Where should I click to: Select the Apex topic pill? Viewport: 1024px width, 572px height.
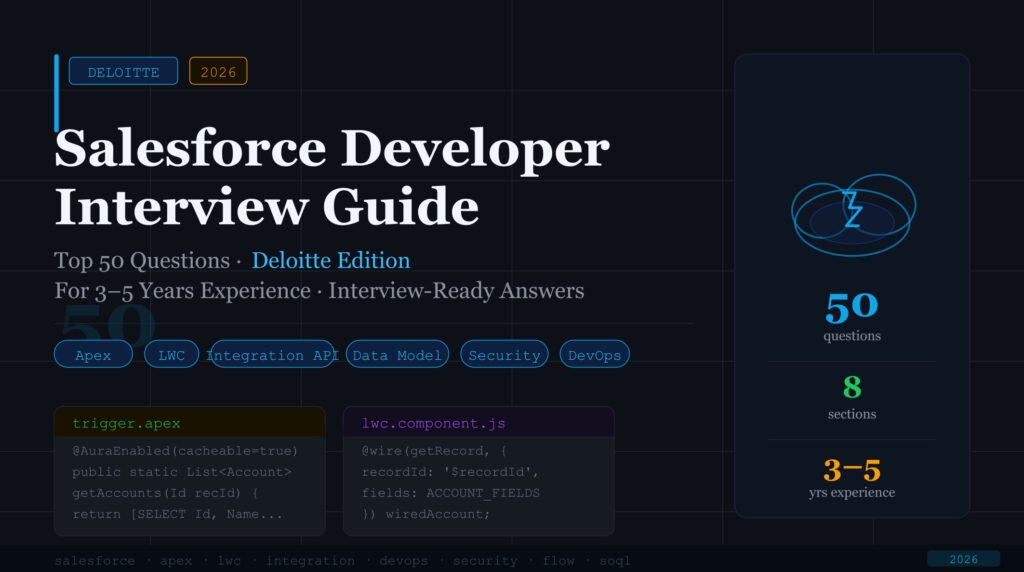click(x=93, y=355)
